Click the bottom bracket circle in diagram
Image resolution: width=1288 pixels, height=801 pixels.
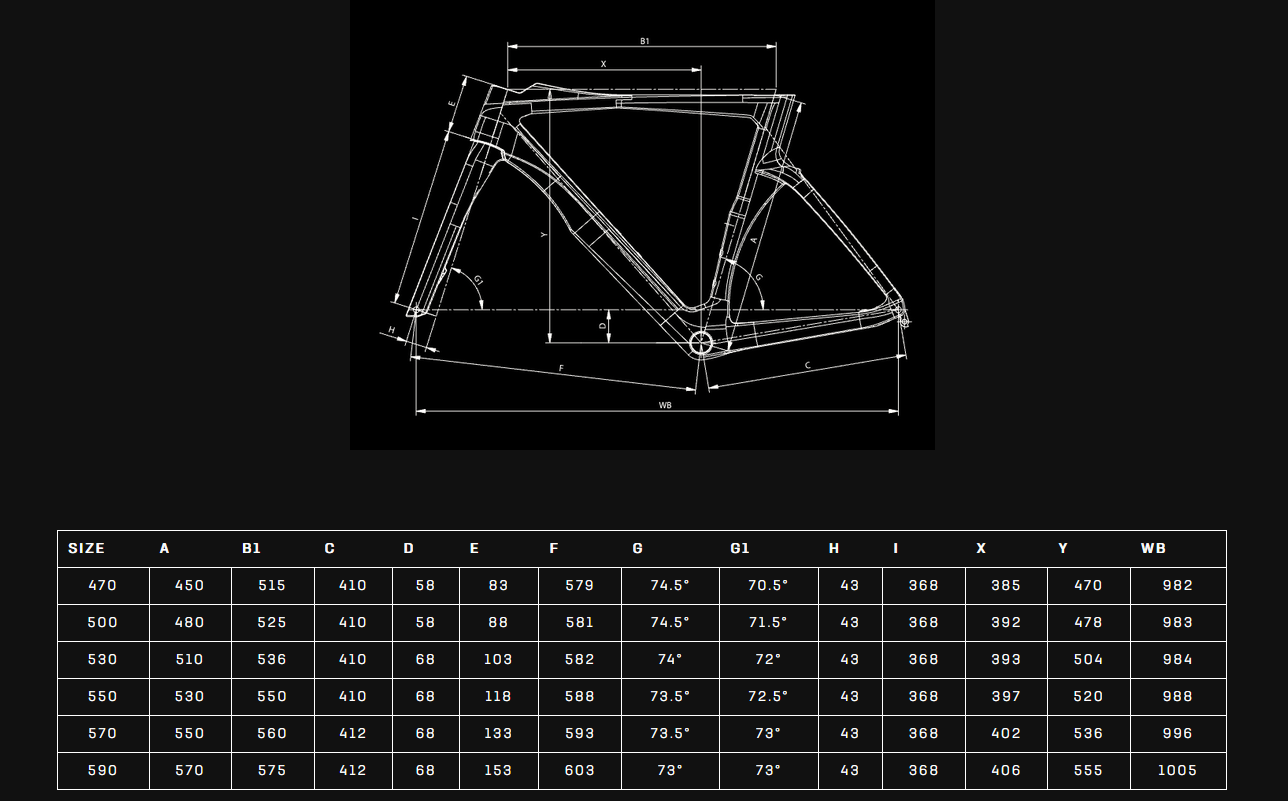click(701, 344)
